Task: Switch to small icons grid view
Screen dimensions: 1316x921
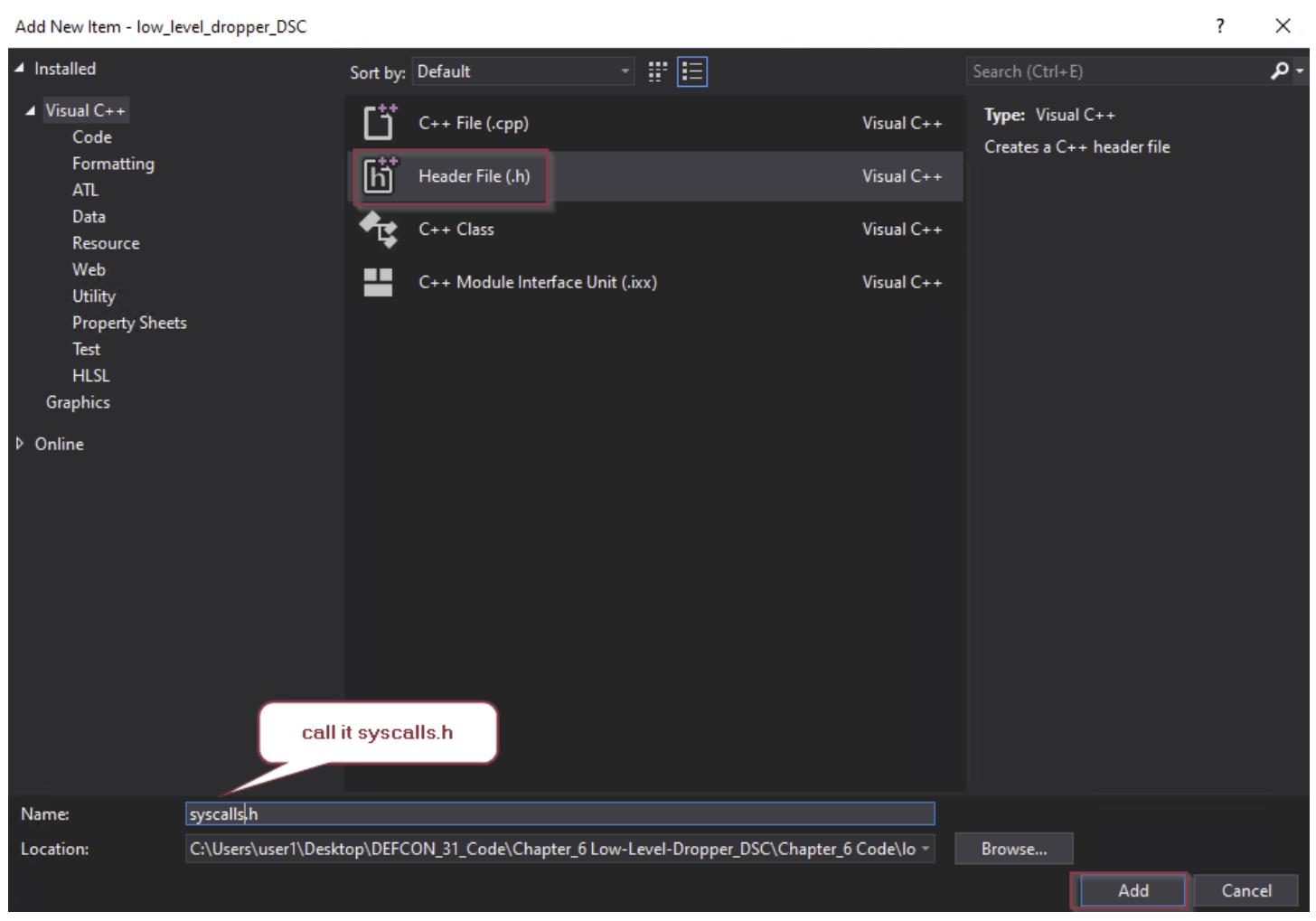Action: point(658,71)
